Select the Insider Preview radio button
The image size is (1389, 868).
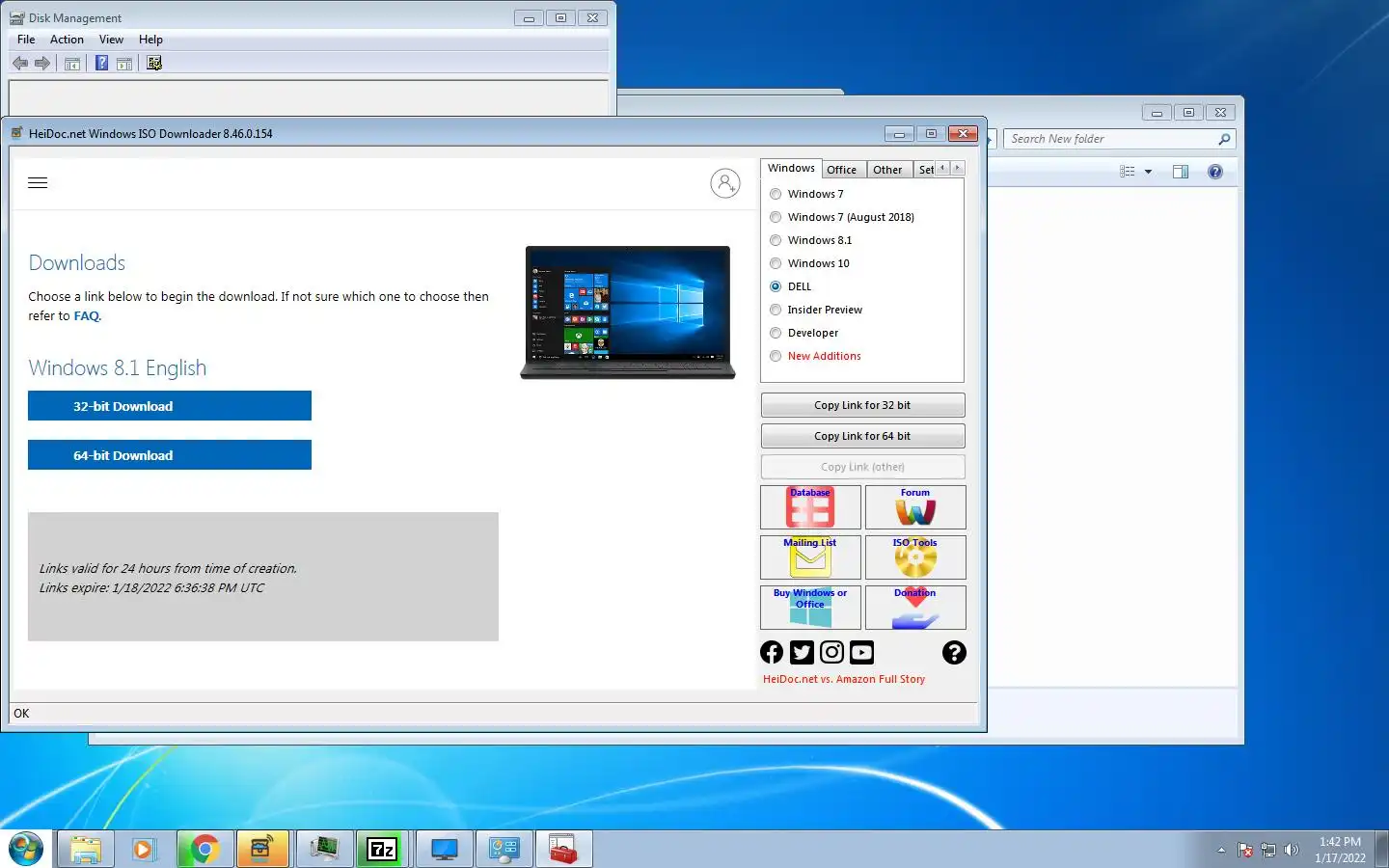(x=776, y=310)
